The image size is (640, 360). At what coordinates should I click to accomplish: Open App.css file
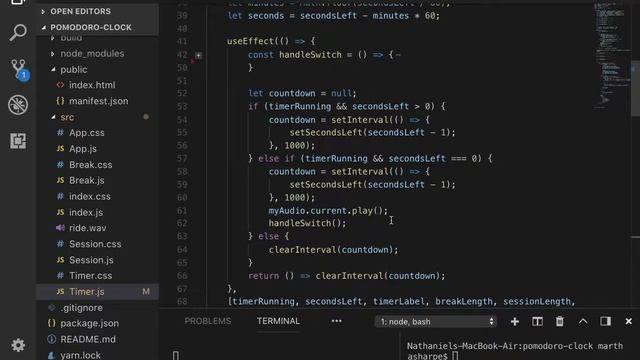tap(87, 133)
